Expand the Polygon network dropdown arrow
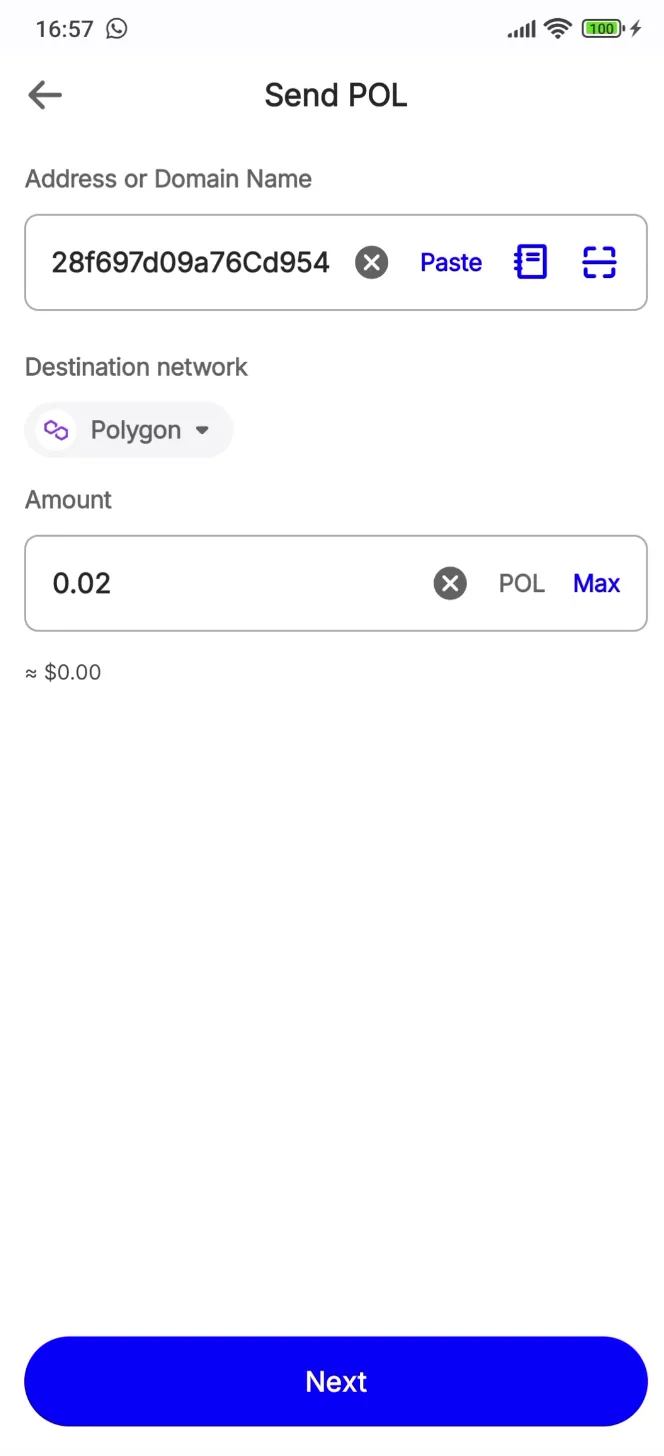The height and width of the screenshot is (1456, 664). pyautogui.click(x=202, y=430)
